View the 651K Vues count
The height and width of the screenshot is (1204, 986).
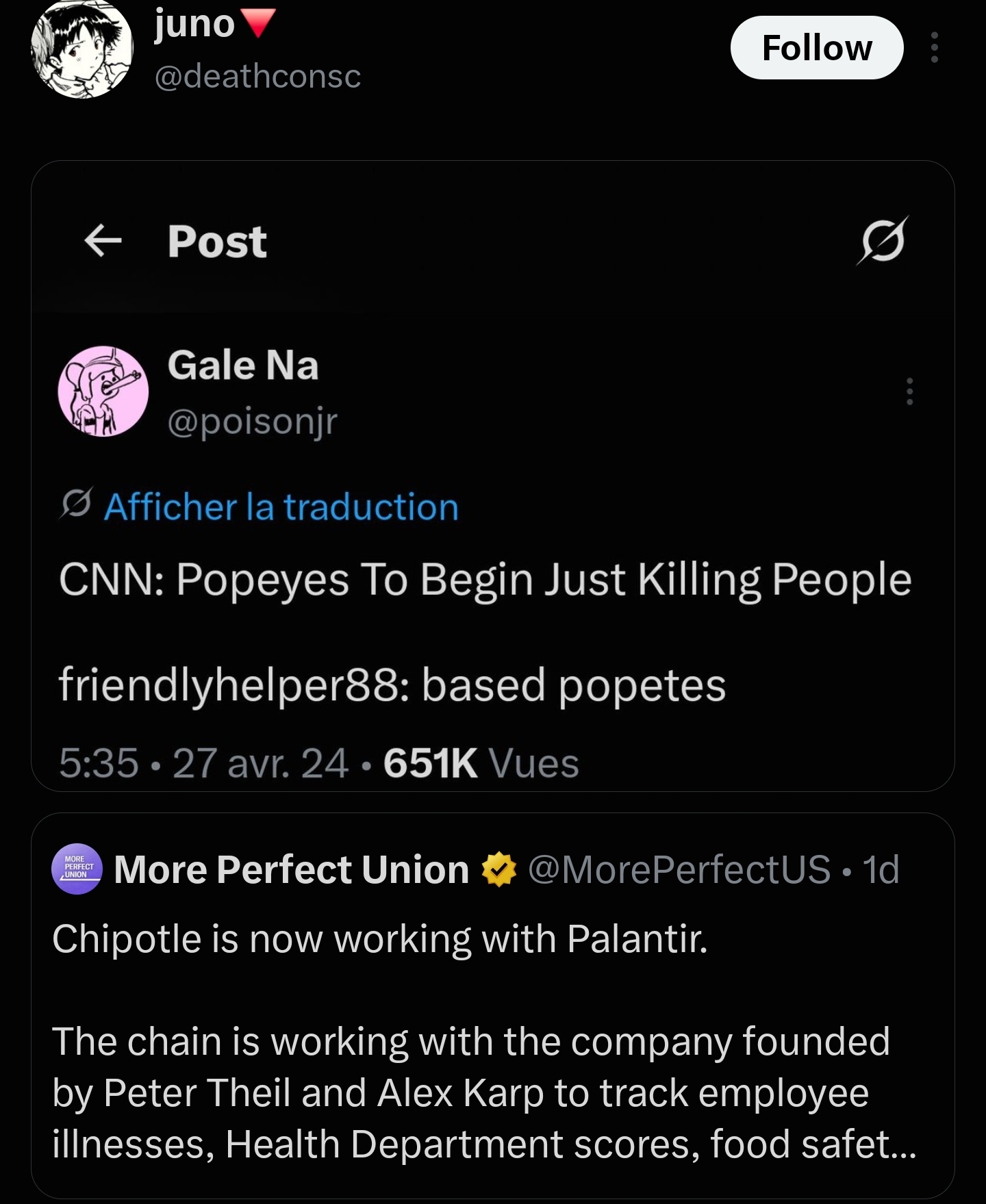(x=481, y=763)
